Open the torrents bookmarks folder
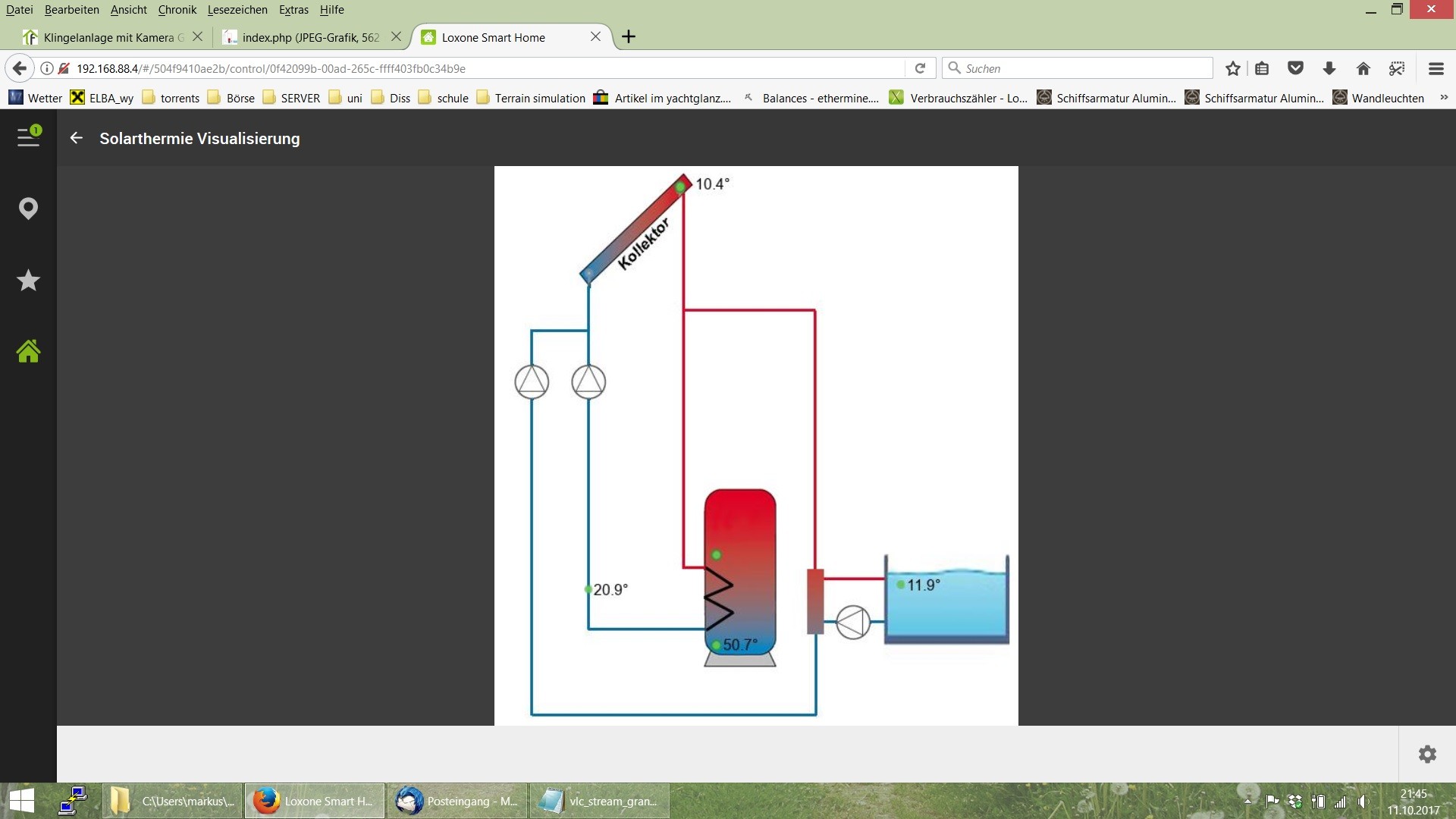 (x=171, y=98)
